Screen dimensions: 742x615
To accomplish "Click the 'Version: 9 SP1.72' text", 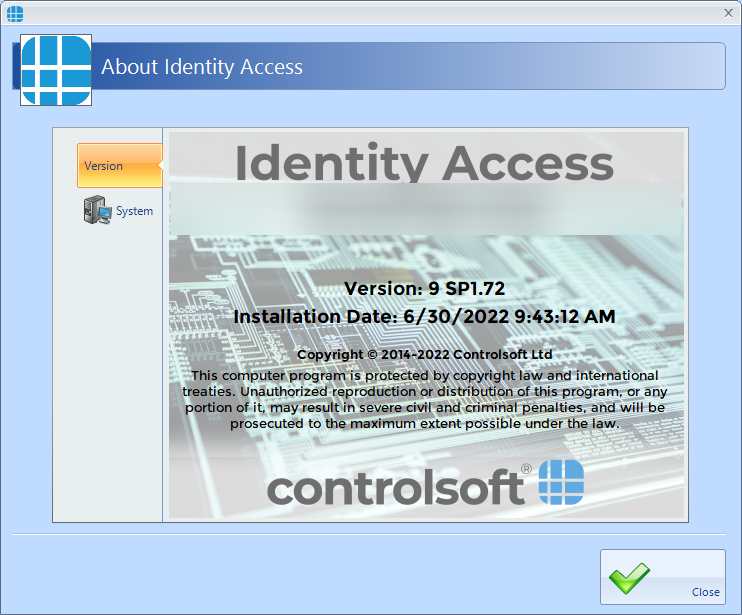I will point(424,289).
